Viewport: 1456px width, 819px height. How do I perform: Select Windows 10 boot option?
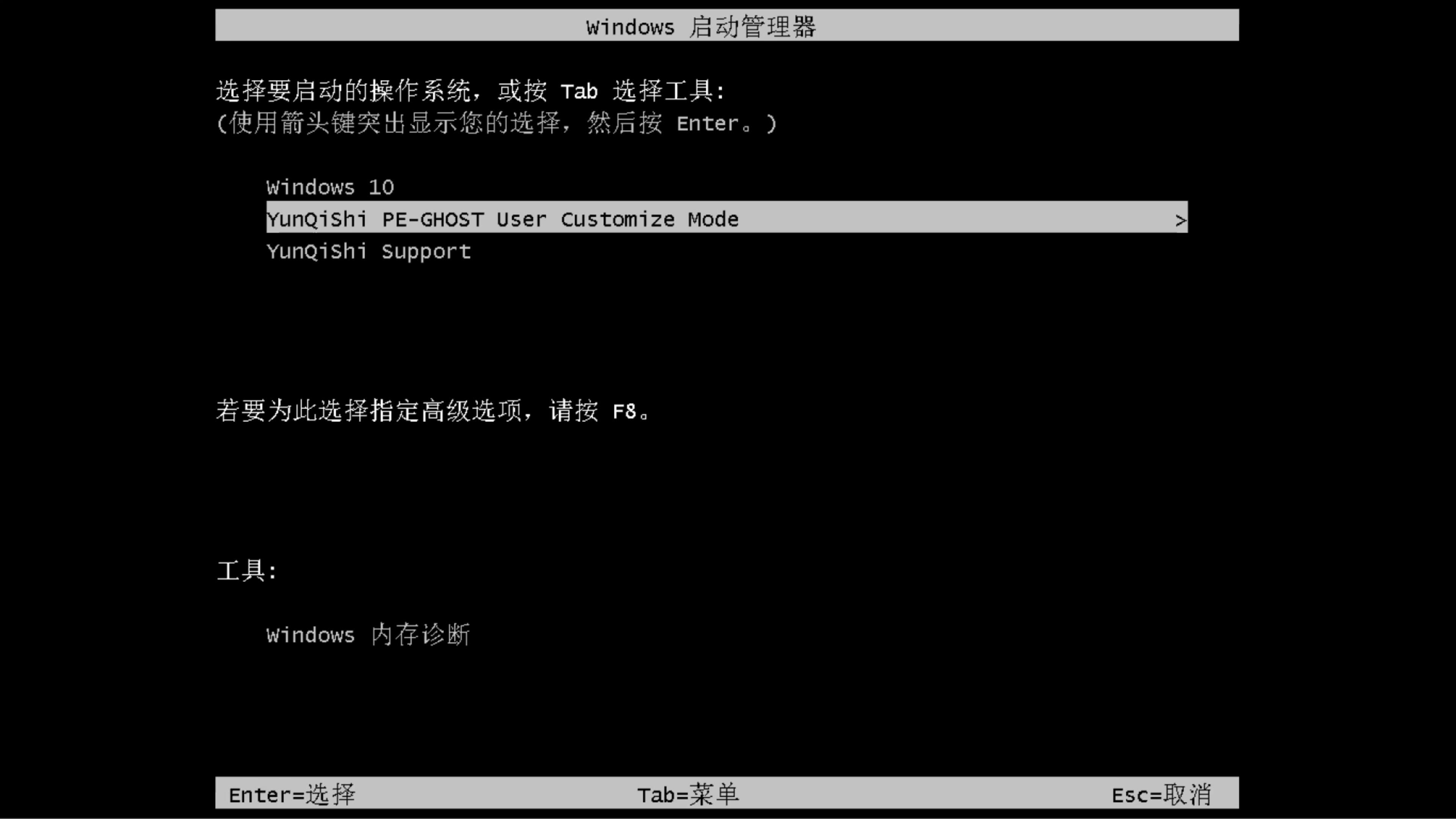330,187
